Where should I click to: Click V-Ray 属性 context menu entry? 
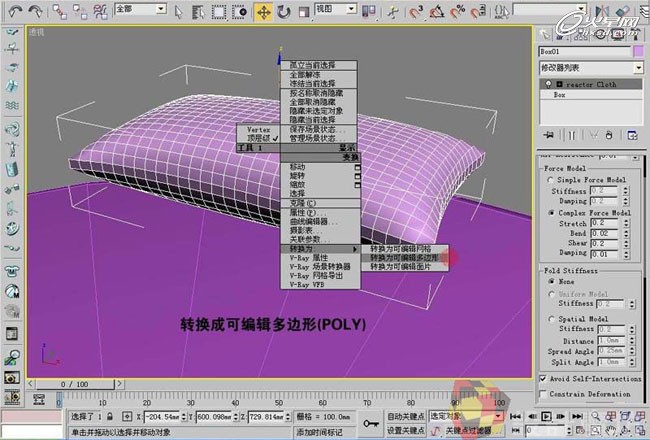309,258
